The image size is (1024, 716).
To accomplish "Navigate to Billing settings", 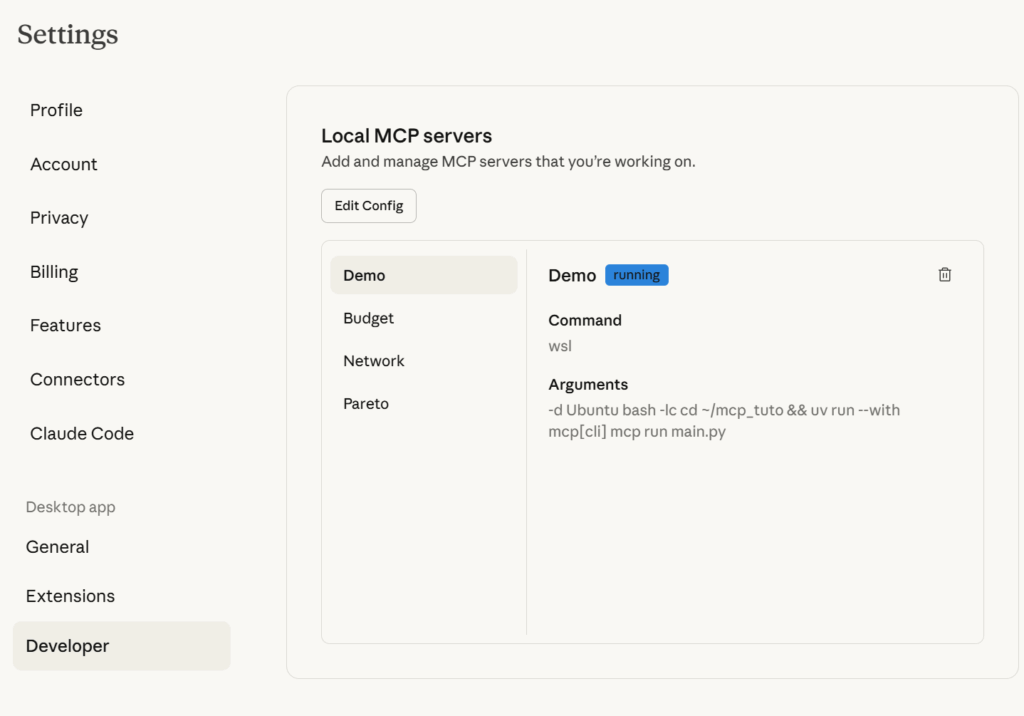I will 54,272.
